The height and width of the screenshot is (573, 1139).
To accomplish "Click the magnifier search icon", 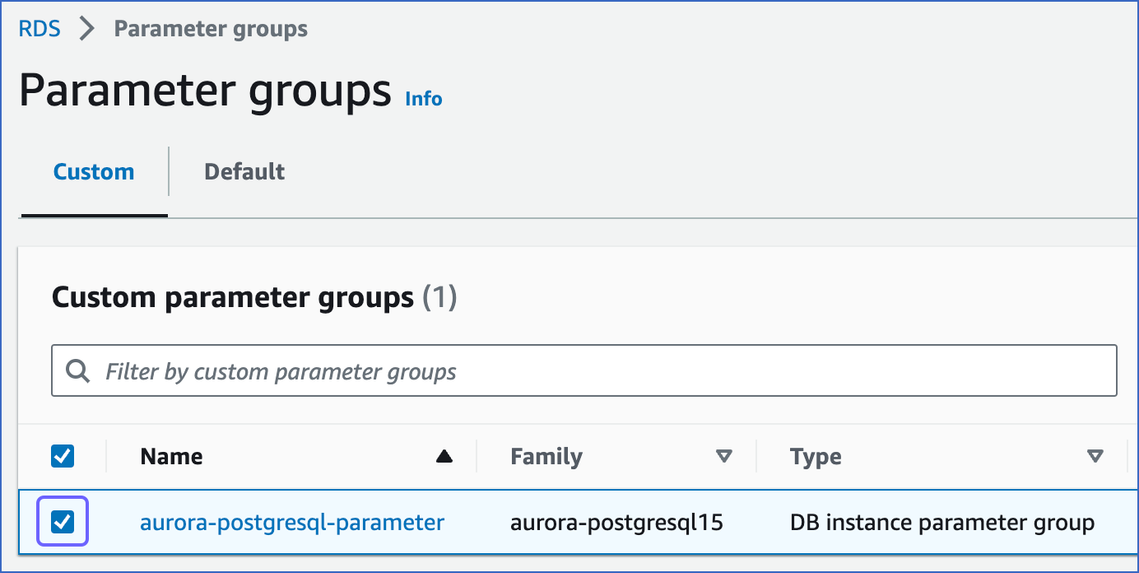I will coord(77,371).
